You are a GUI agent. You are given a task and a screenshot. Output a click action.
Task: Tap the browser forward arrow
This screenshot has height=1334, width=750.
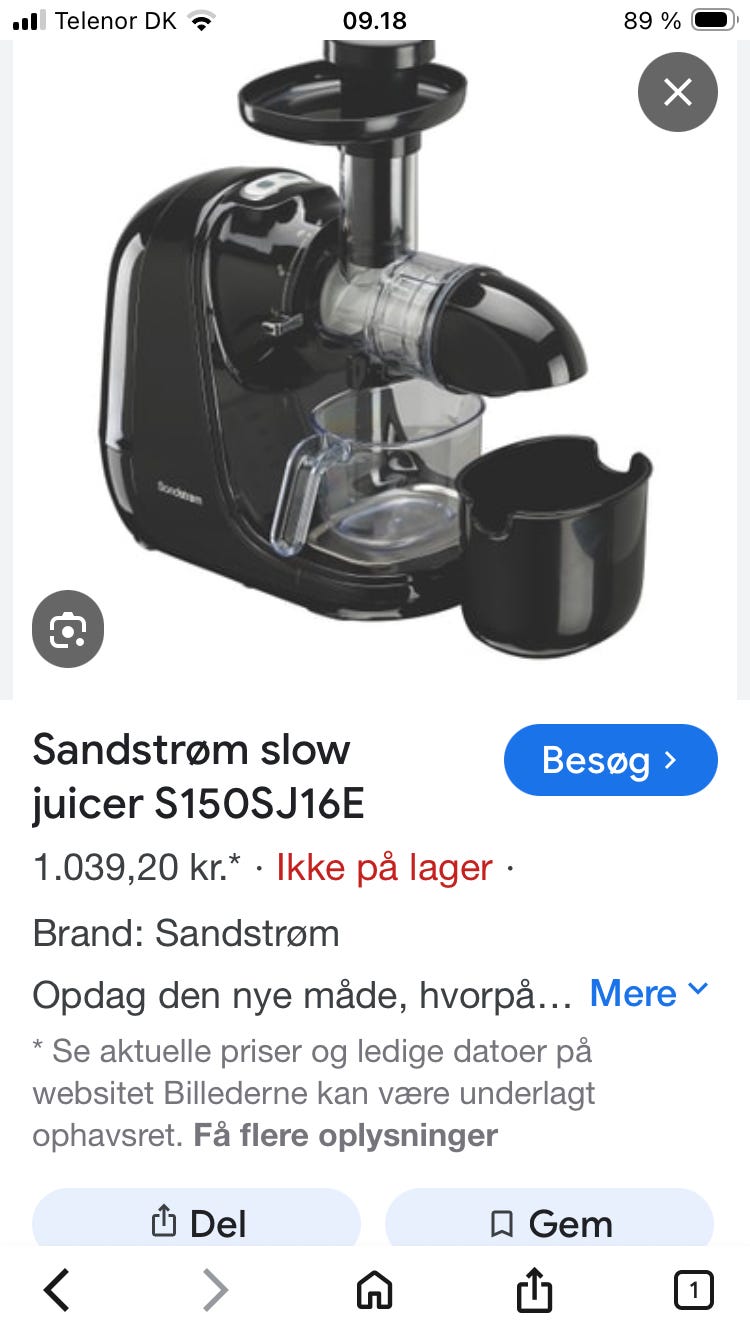point(215,1290)
